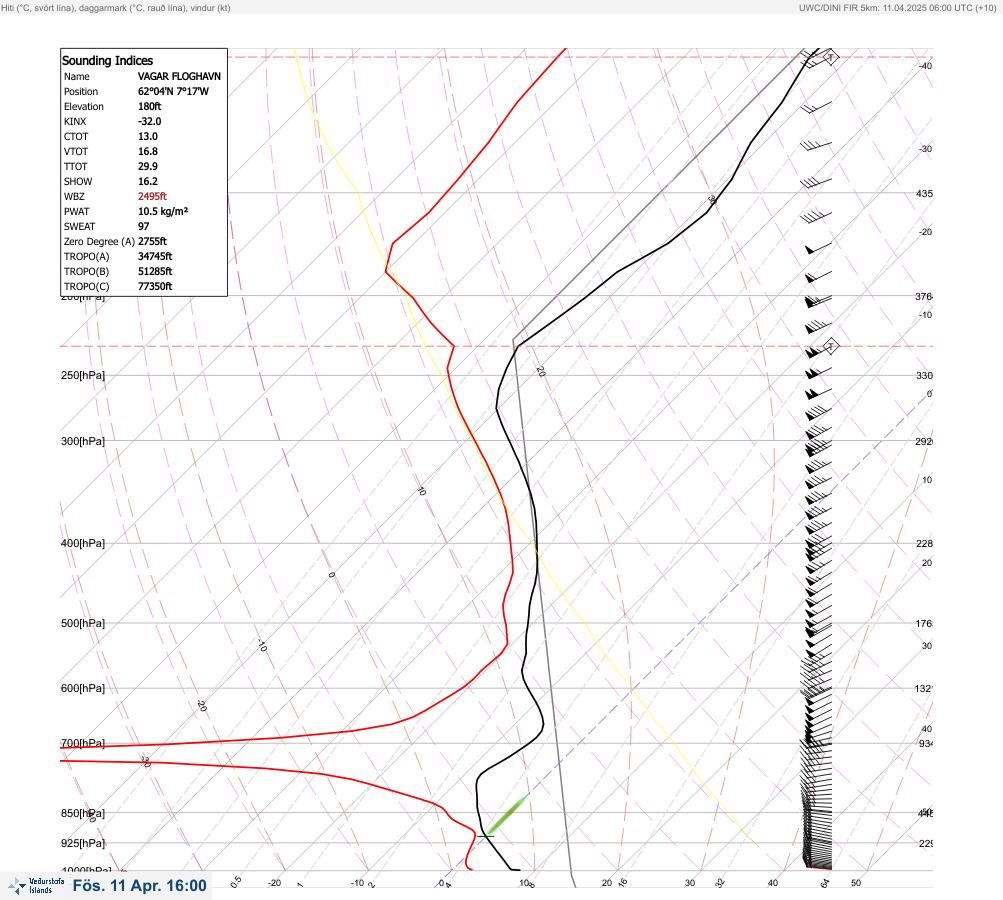Click the tropopause diamond marker near 250 hPa

830,346
